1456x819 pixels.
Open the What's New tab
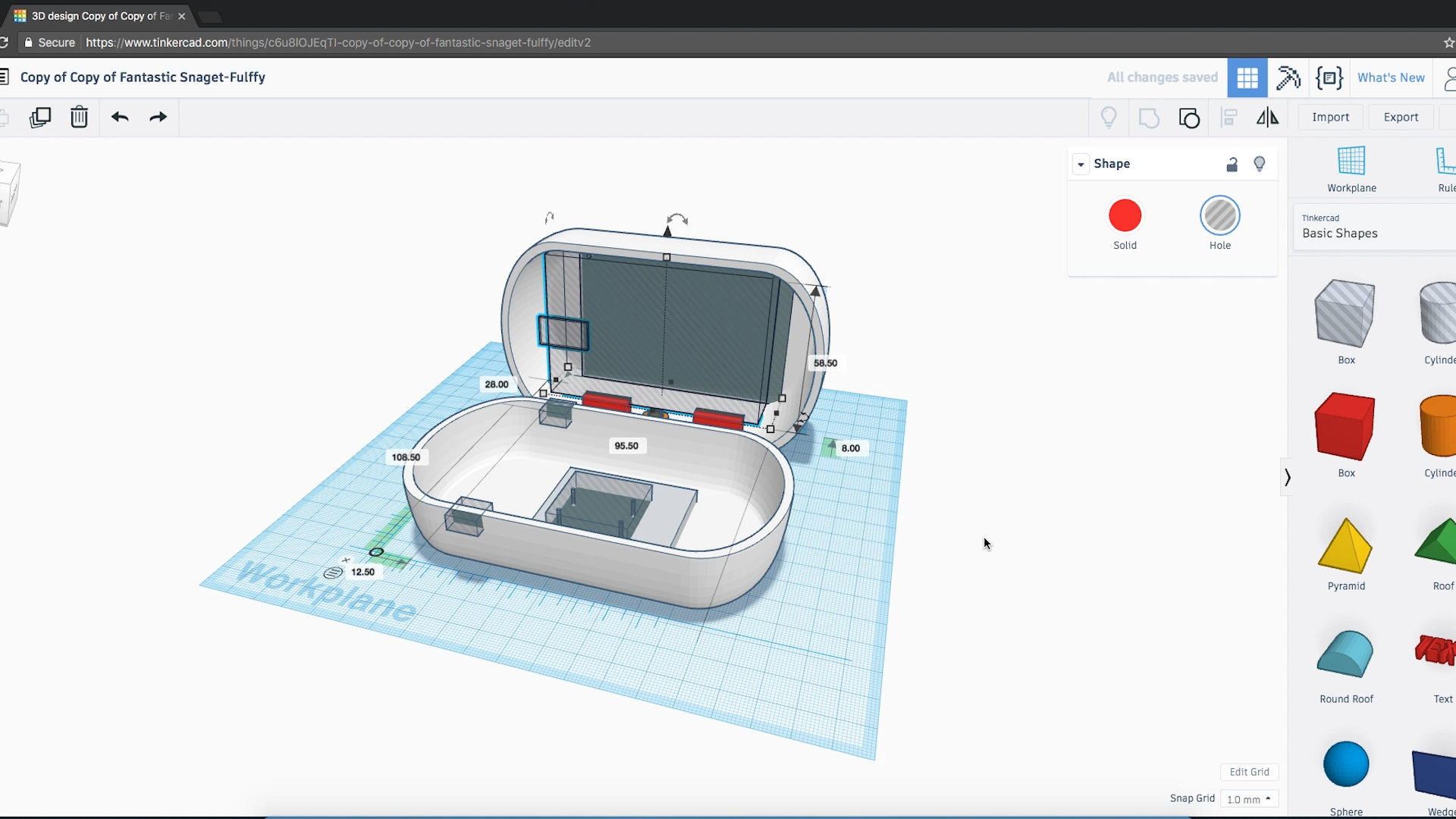[x=1392, y=77]
